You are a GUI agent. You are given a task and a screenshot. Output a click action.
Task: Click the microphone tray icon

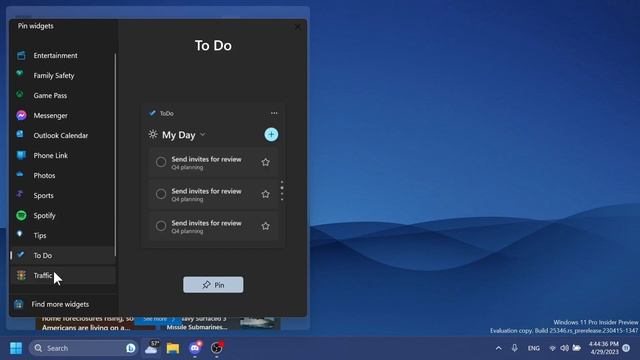(x=515, y=348)
